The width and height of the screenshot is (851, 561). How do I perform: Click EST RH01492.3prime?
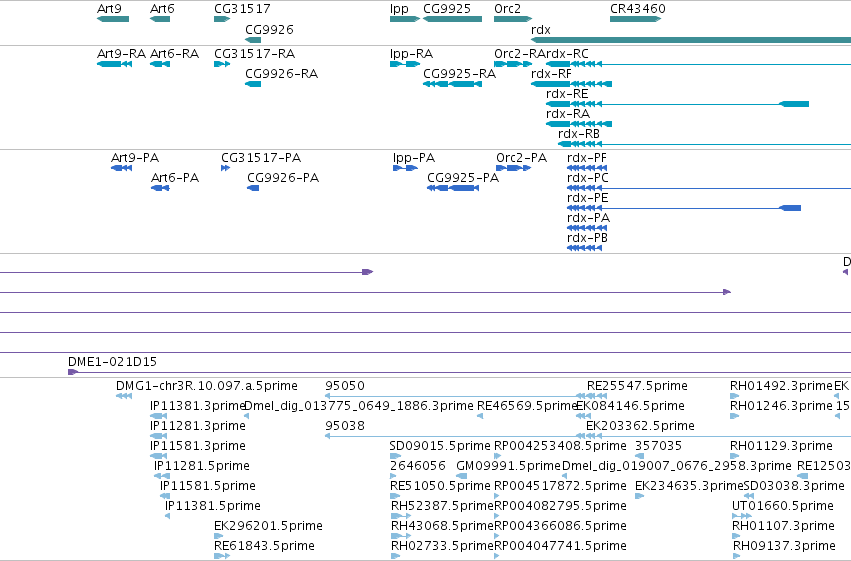pos(781,386)
